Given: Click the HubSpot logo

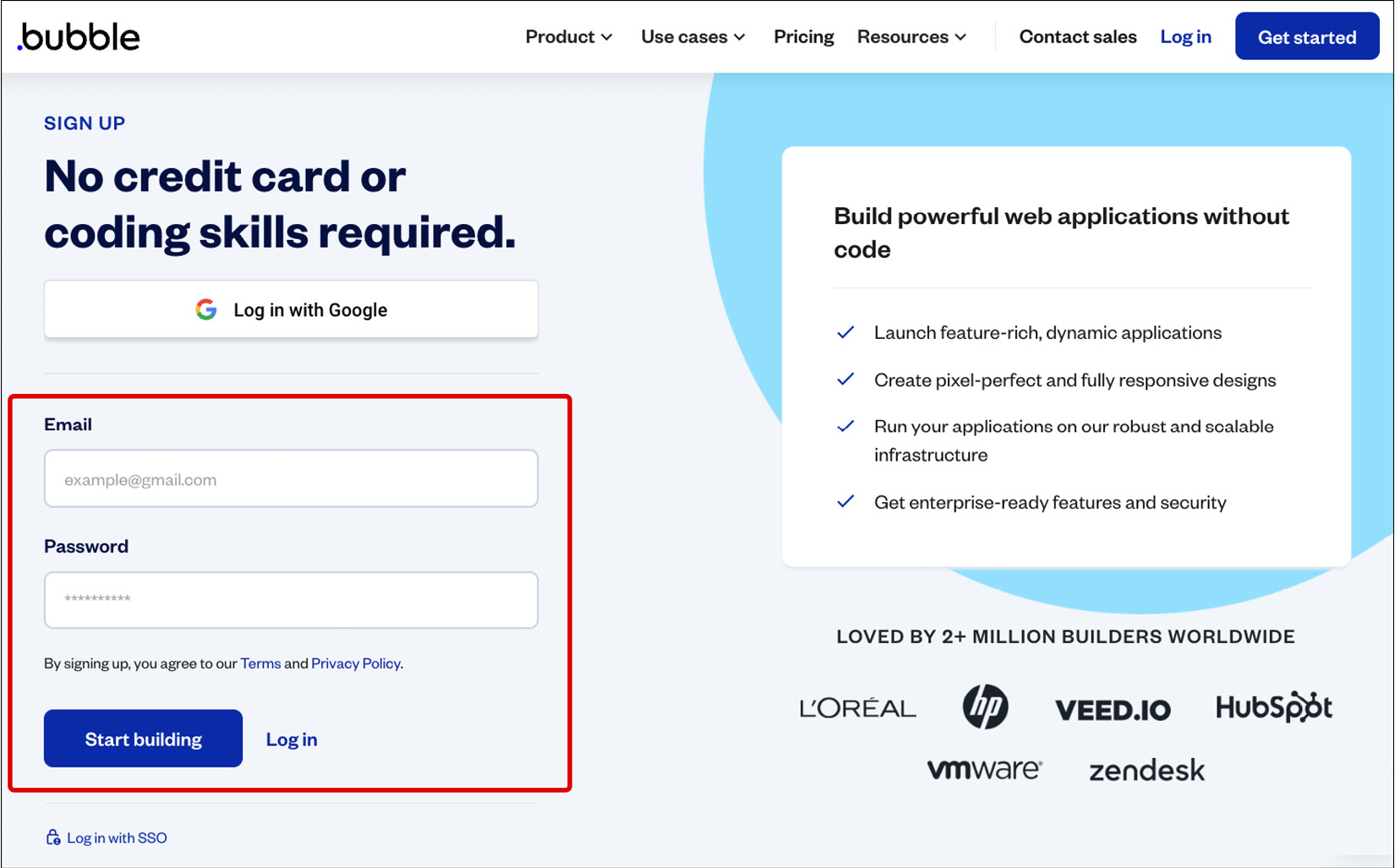Looking at the screenshot, I should (x=1273, y=707).
